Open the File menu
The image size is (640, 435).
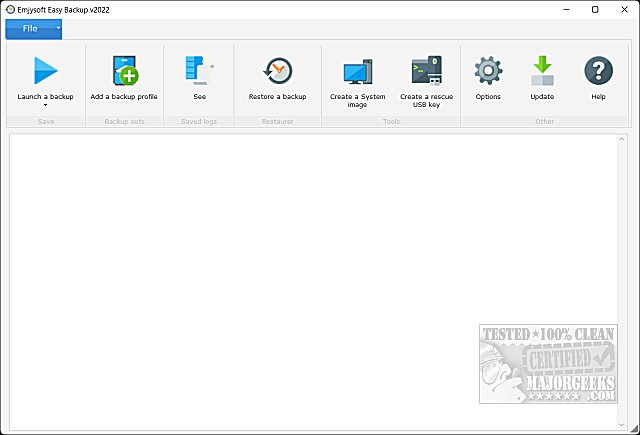click(30, 29)
